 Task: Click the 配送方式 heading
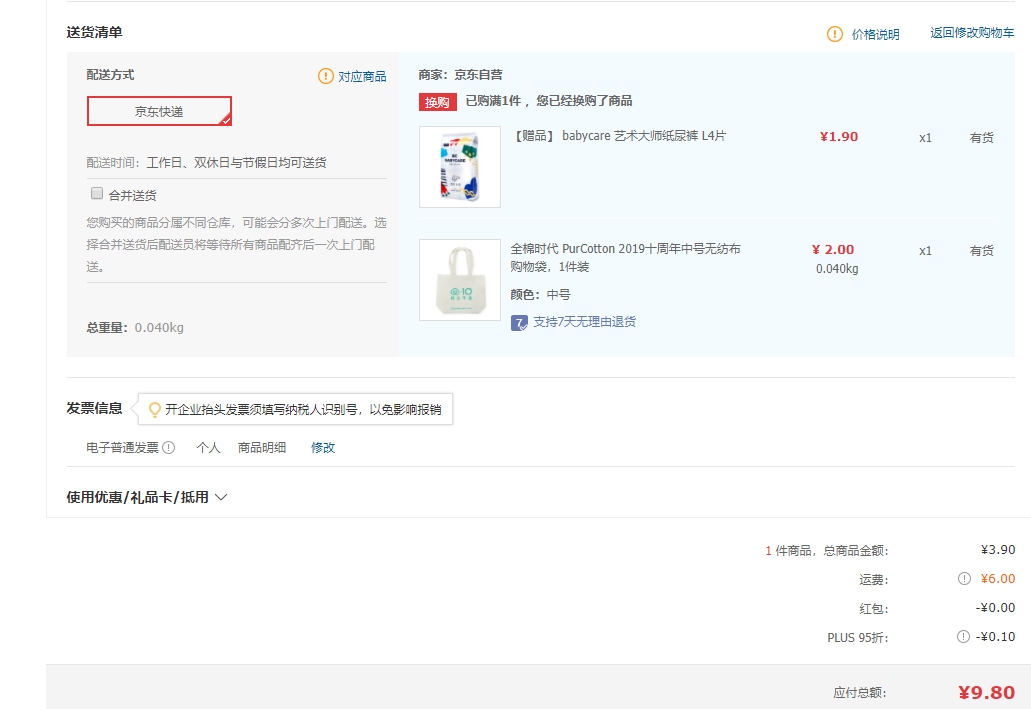110,75
